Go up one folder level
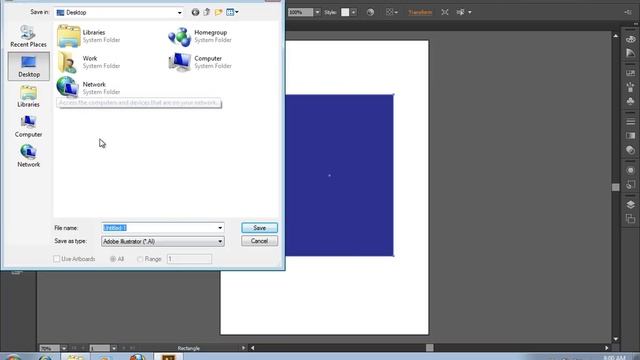640x360 pixels. pos(207,12)
